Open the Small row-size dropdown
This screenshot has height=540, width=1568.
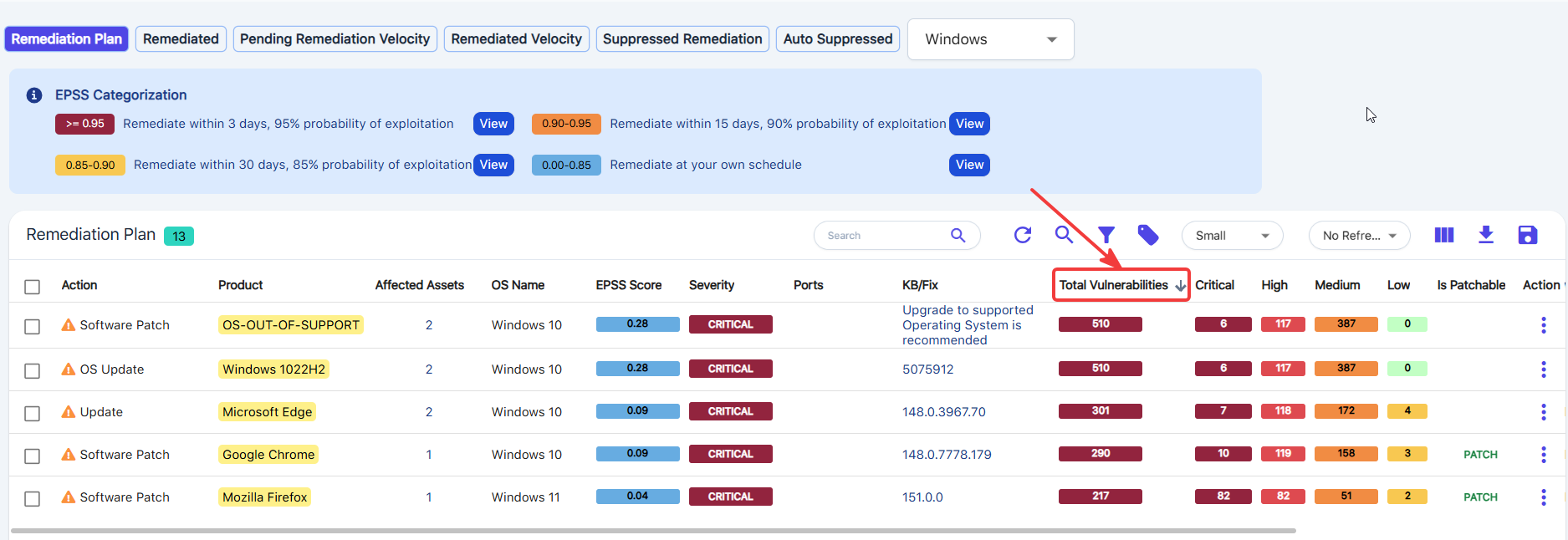click(x=1233, y=236)
